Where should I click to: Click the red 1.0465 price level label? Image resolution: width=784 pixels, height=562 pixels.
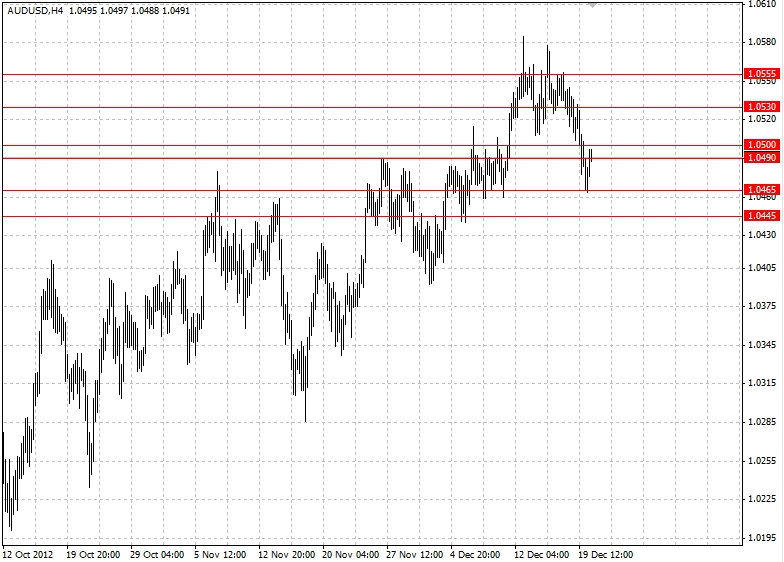(762, 190)
